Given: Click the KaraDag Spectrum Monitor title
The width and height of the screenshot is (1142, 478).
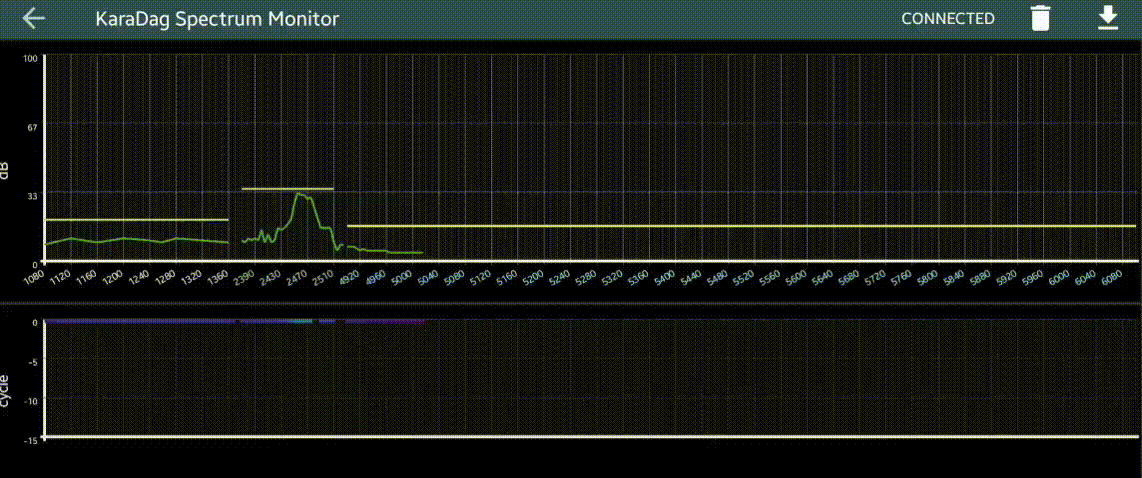Looking at the screenshot, I should 216,19.
